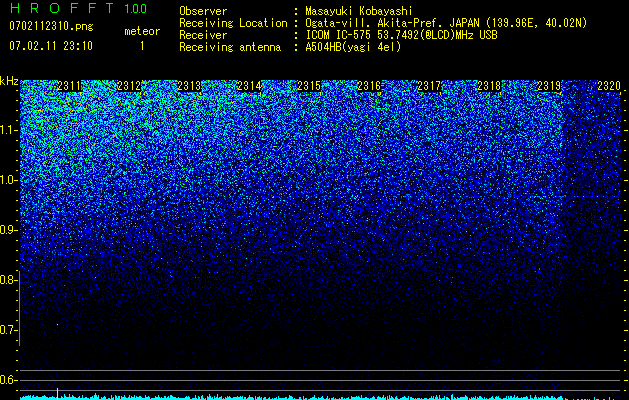Click the 0.6 kHz axis label
This screenshot has height=400, width=629.
[9, 380]
